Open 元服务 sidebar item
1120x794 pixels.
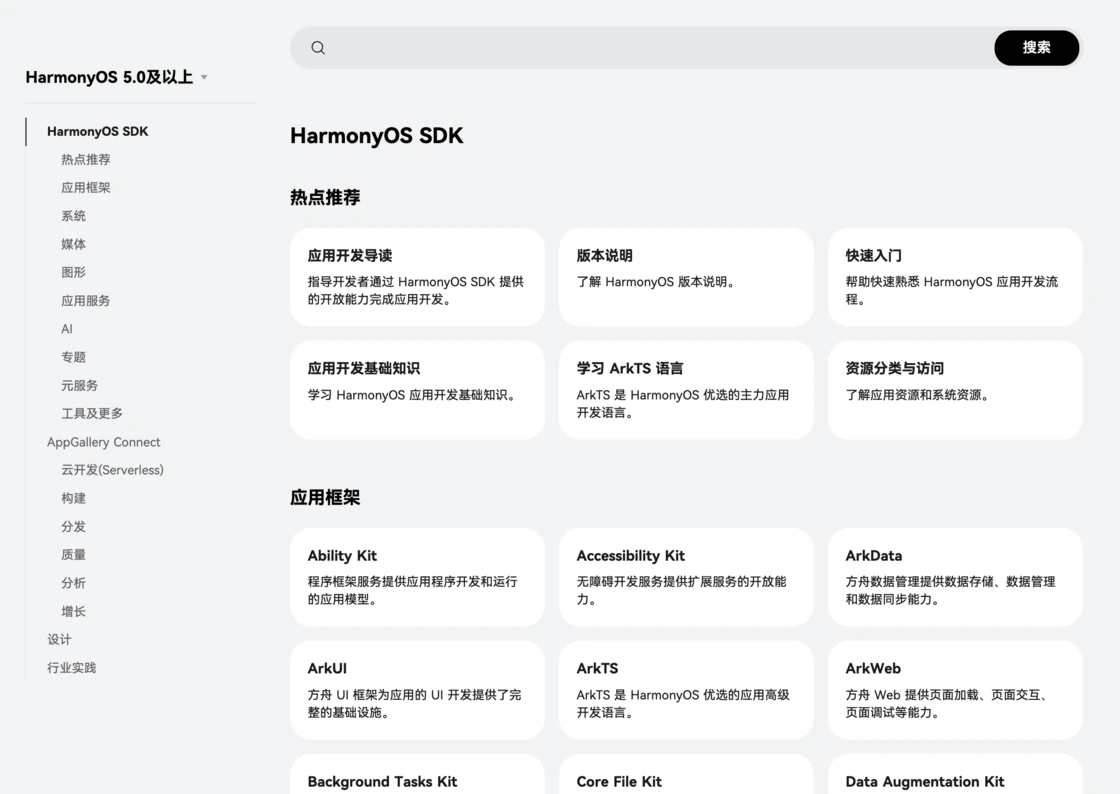[x=79, y=385]
